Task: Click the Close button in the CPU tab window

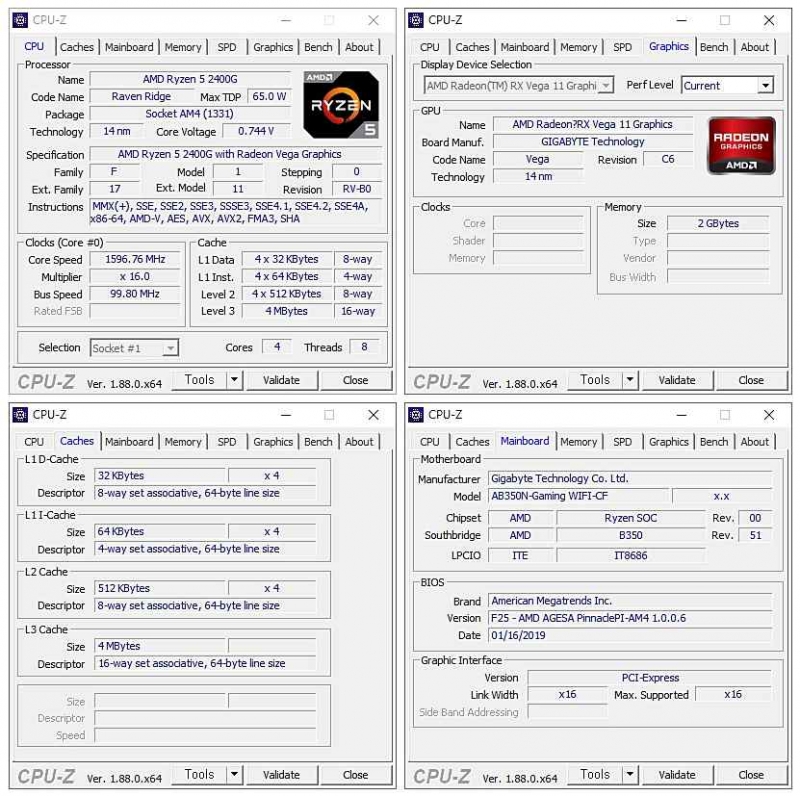Action: point(356,380)
